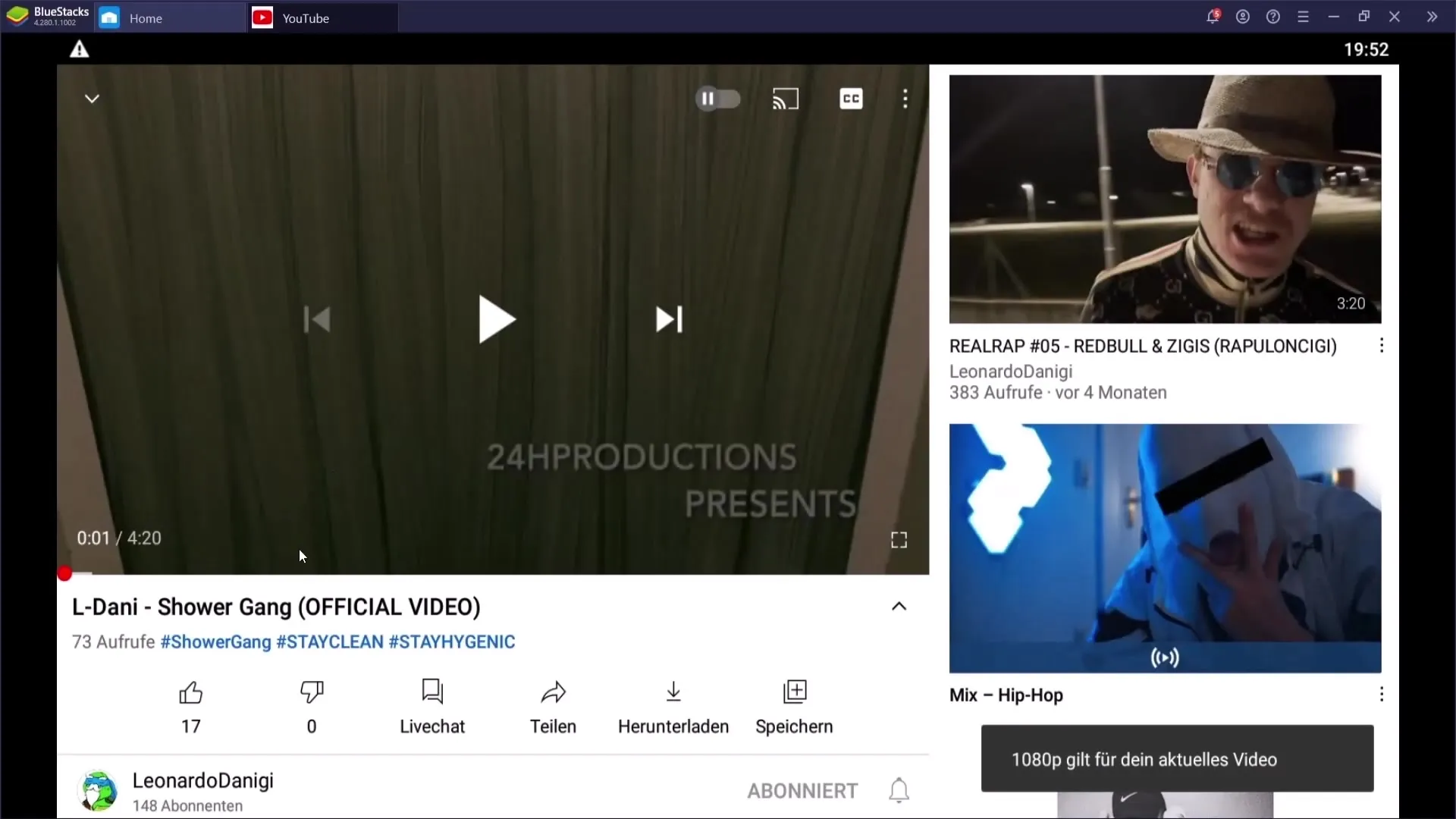
Task: Share the video via Teilen
Action: click(x=553, y=707)
